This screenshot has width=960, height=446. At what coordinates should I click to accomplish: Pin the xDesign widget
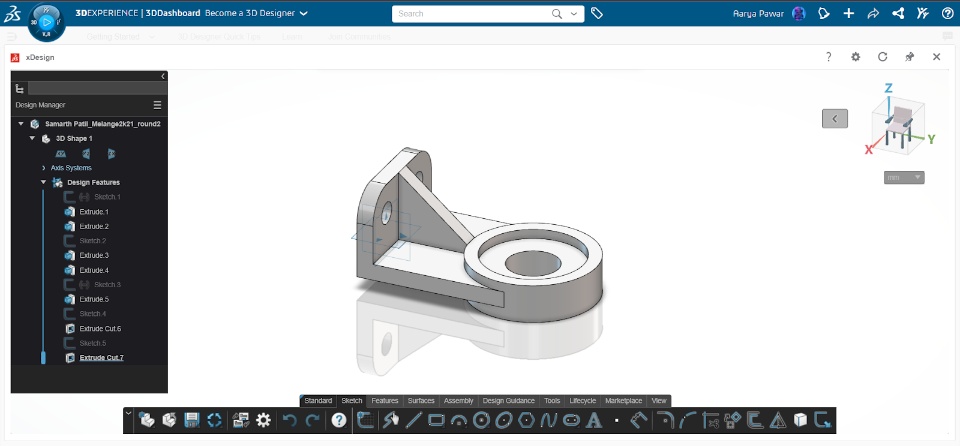pyautogui.click(x=909, y=57)
